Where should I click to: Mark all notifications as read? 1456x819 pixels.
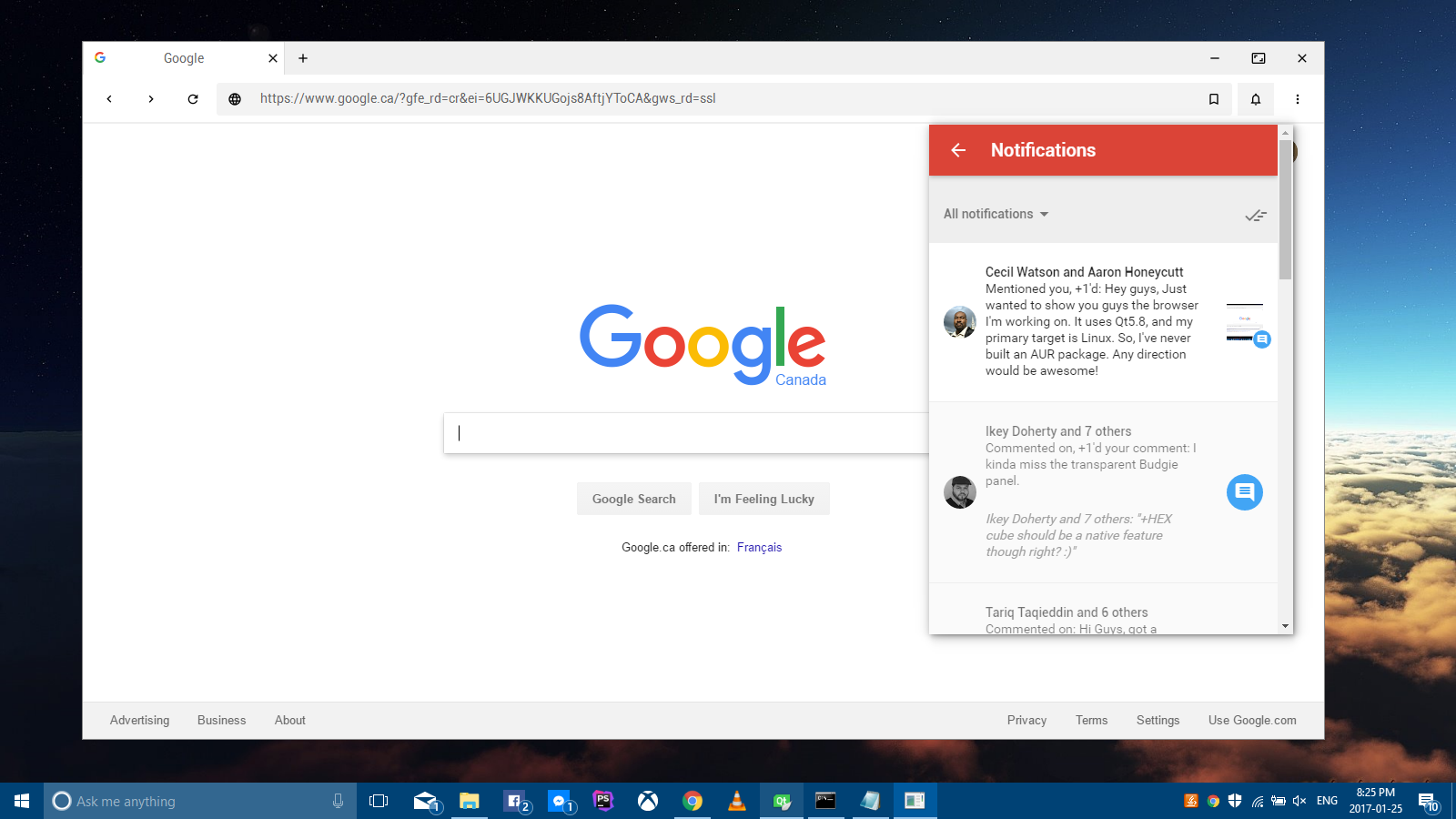coord(1256,215)
